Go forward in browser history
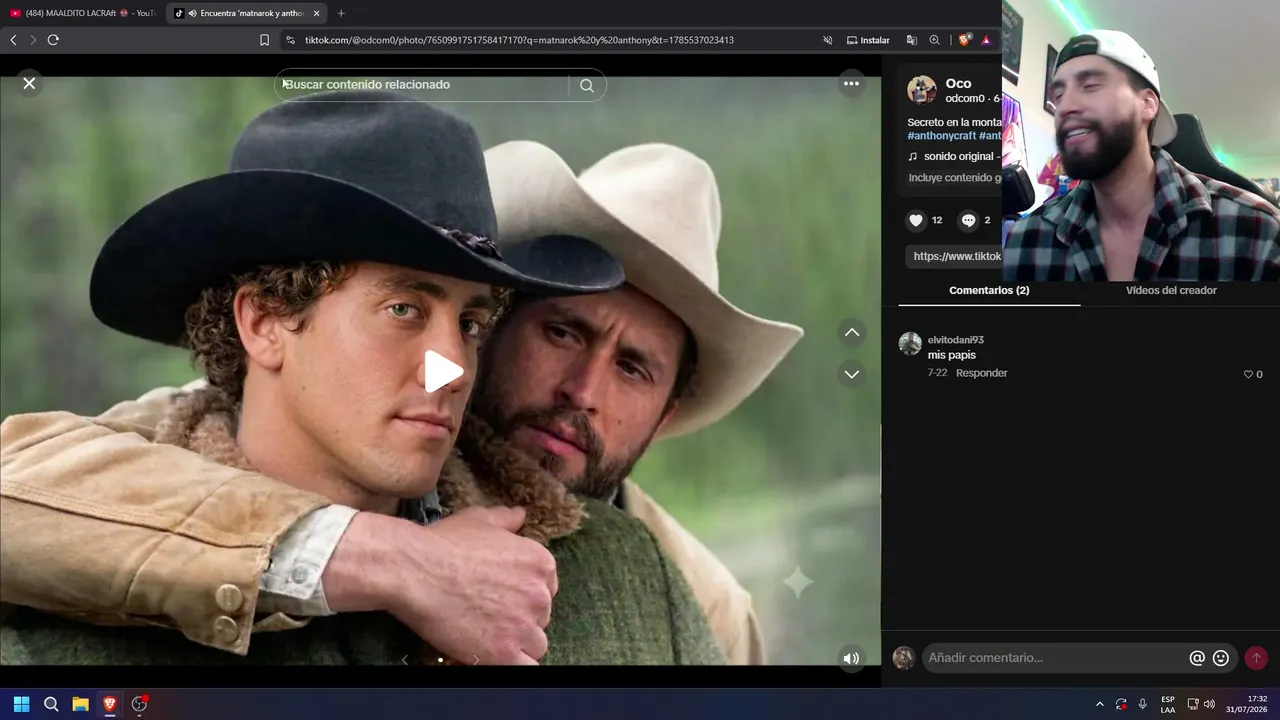 tap(33, 40)
